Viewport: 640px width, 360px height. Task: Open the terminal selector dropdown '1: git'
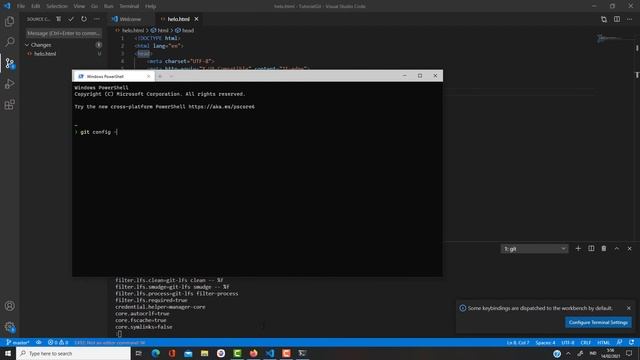pos(534,249)
